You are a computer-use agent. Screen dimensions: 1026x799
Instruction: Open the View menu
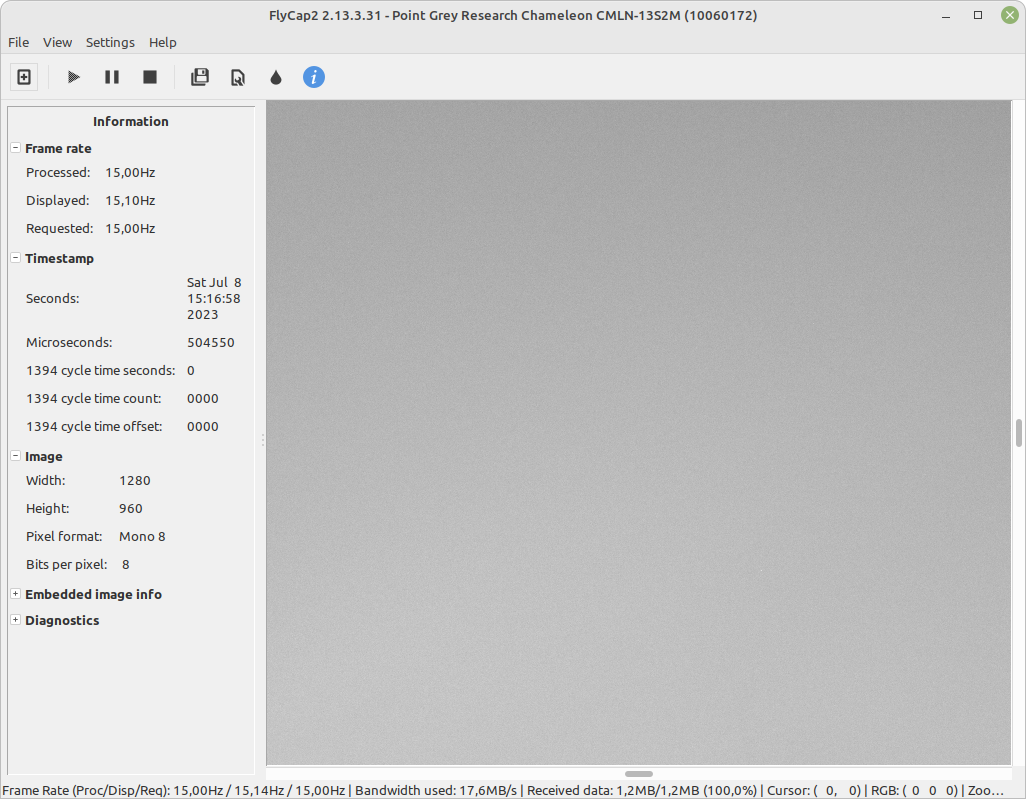pos(57,42)
